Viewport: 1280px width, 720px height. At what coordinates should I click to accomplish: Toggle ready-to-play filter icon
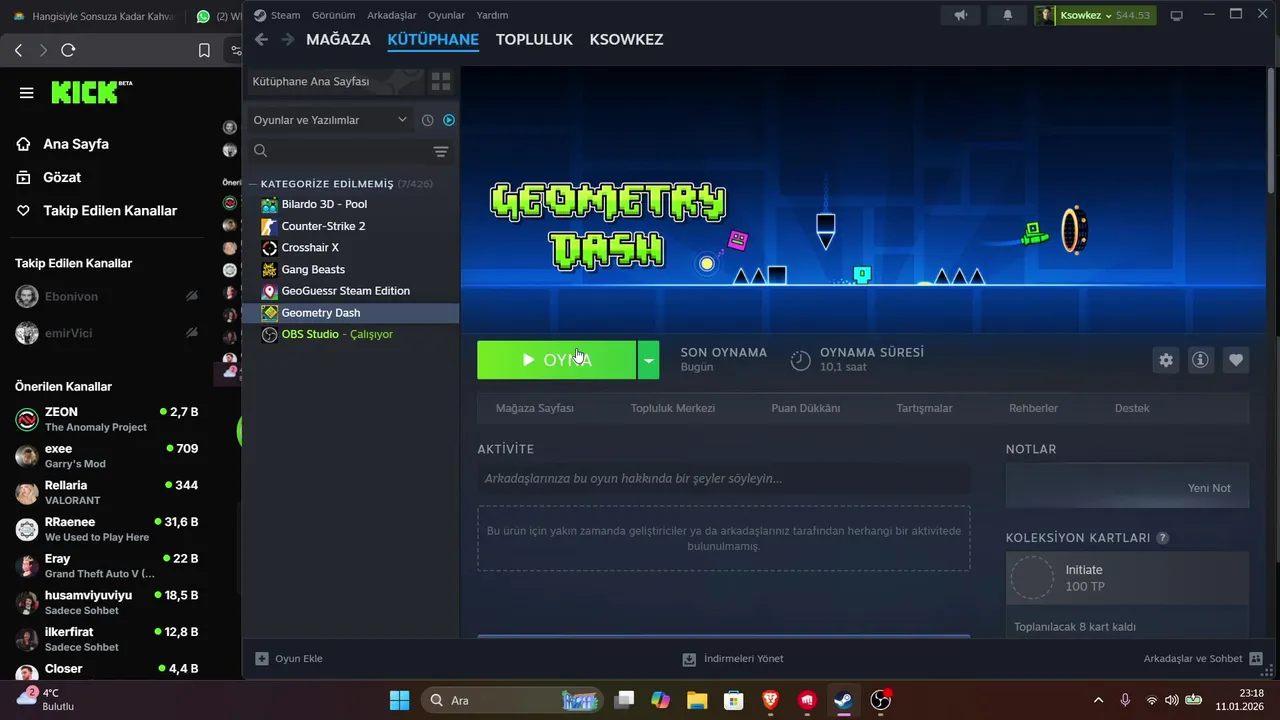click(449, 120)
